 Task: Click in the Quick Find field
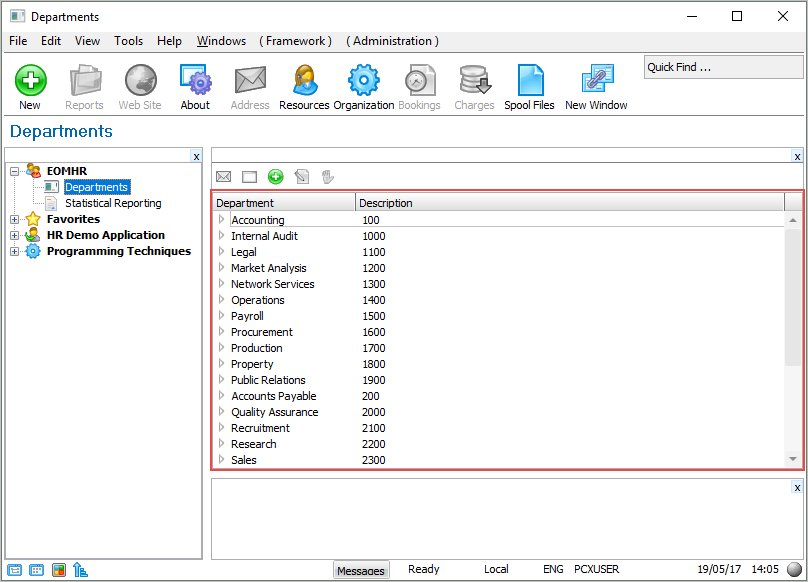point(723,67)
